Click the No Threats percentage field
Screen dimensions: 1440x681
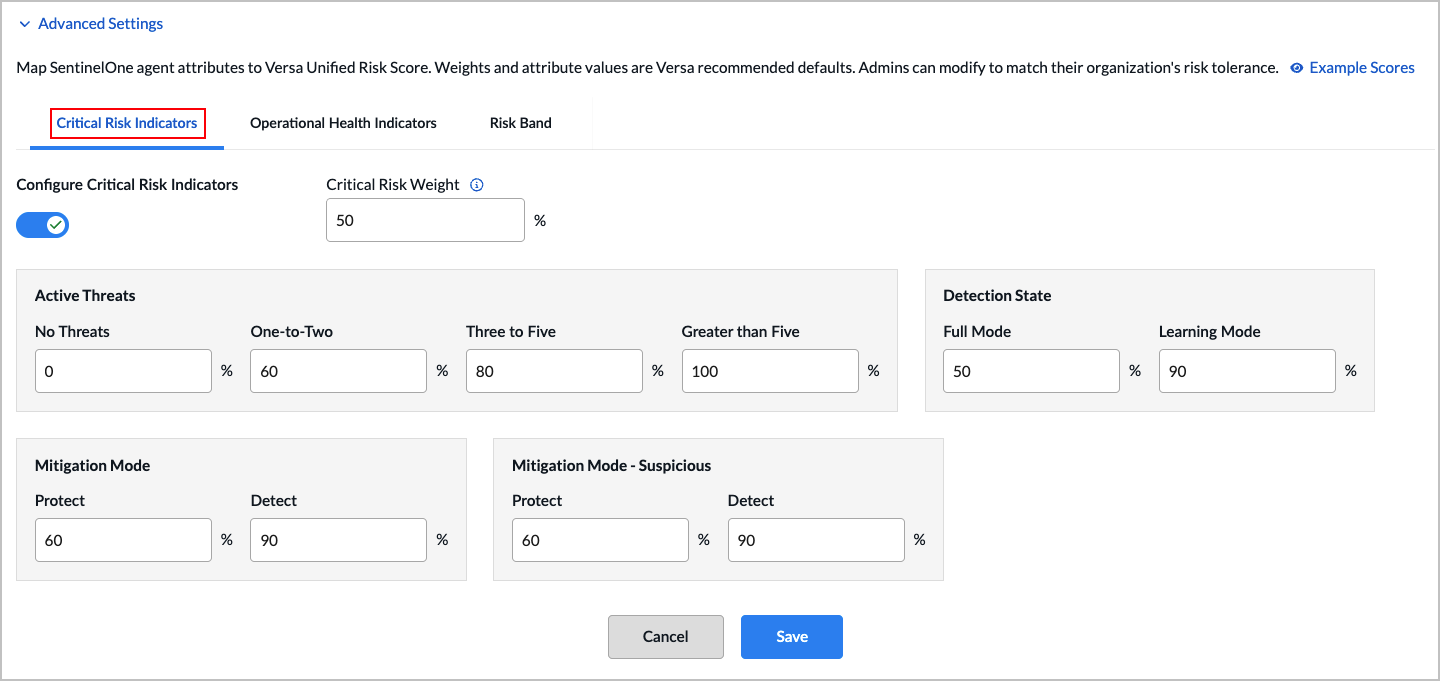click(123, 371)
